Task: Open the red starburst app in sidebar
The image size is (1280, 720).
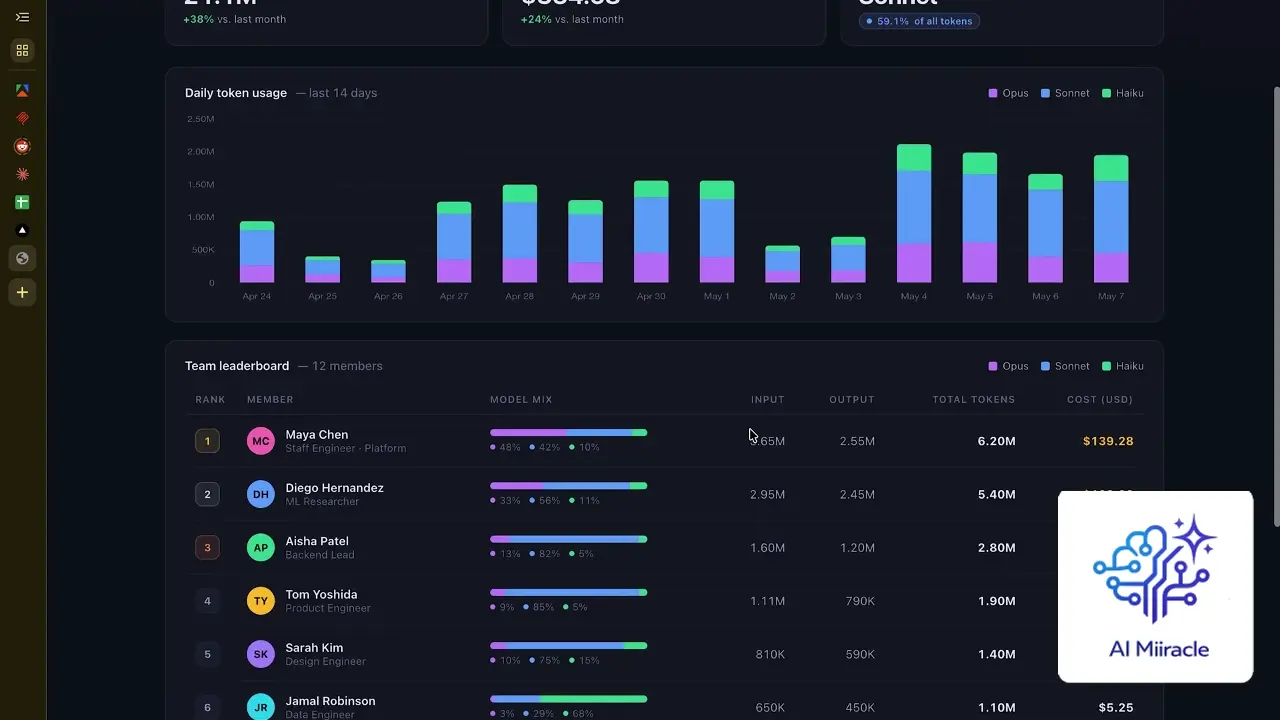Action: point(22,174)
